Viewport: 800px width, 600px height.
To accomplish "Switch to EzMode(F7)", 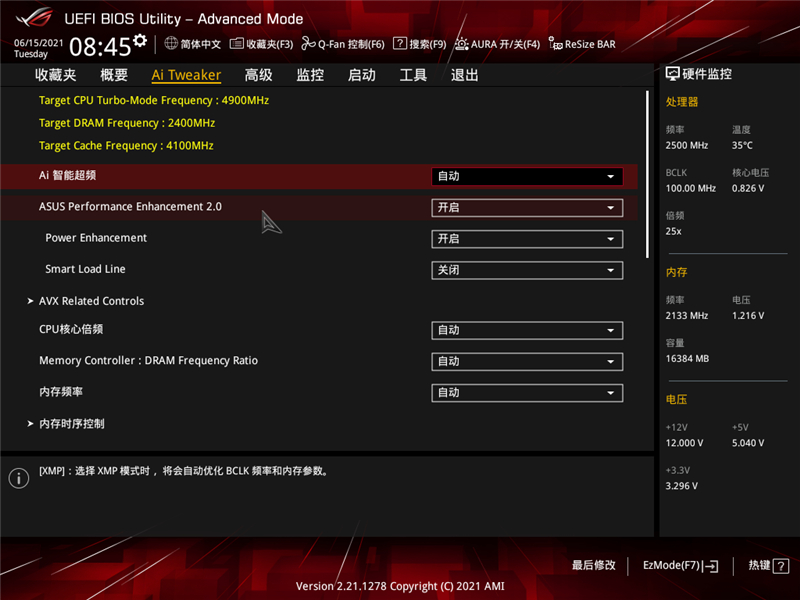I will pyautogui.click(x=680, y=565).
